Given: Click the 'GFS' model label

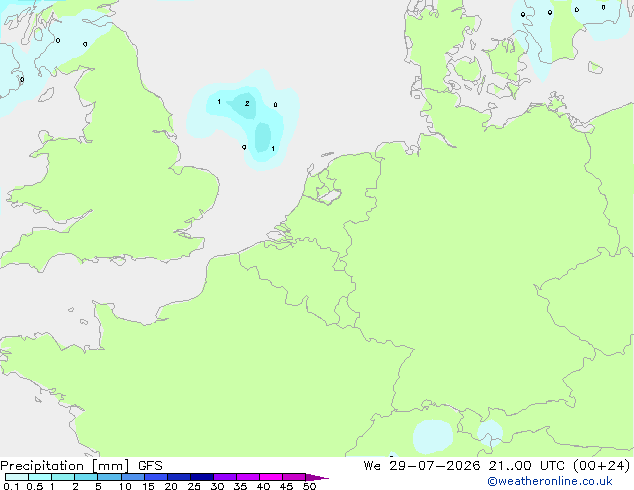Looking at the screenshot, I should 150,466.
